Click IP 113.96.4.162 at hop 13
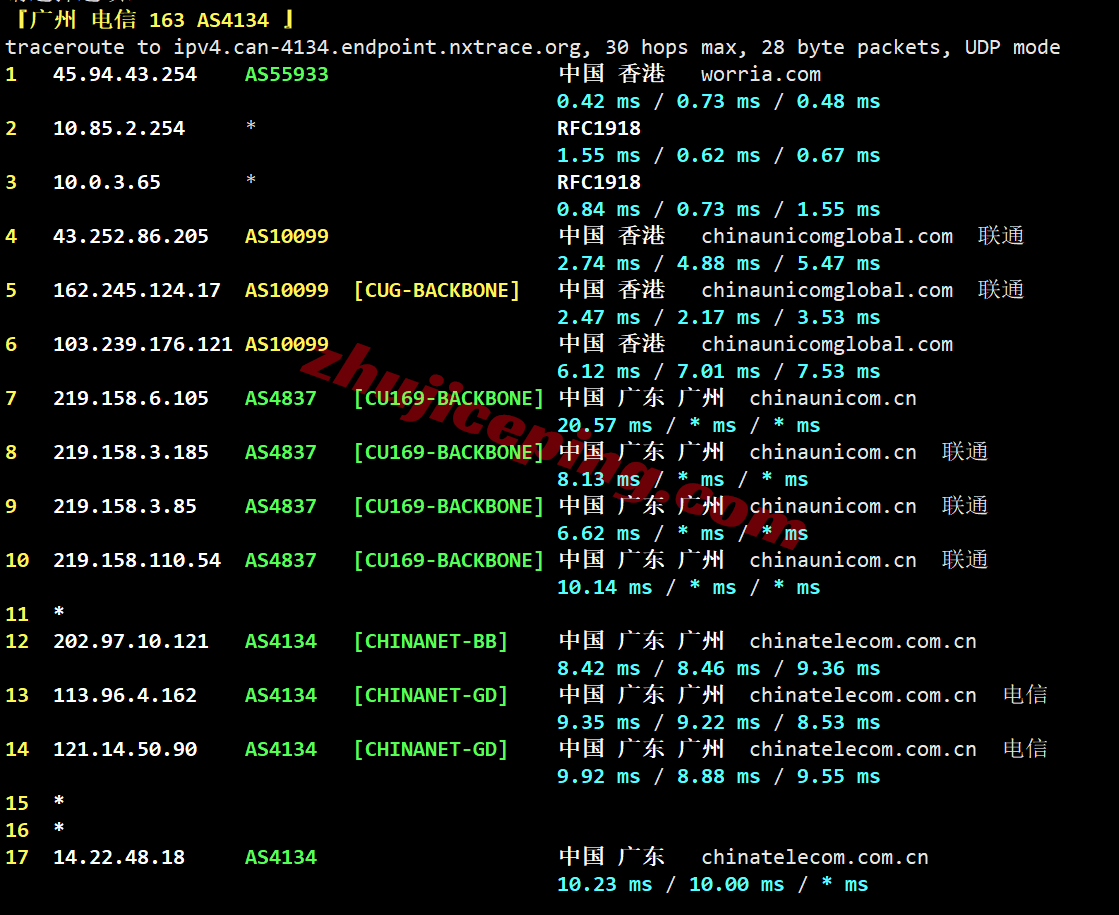 click(125, 695)
